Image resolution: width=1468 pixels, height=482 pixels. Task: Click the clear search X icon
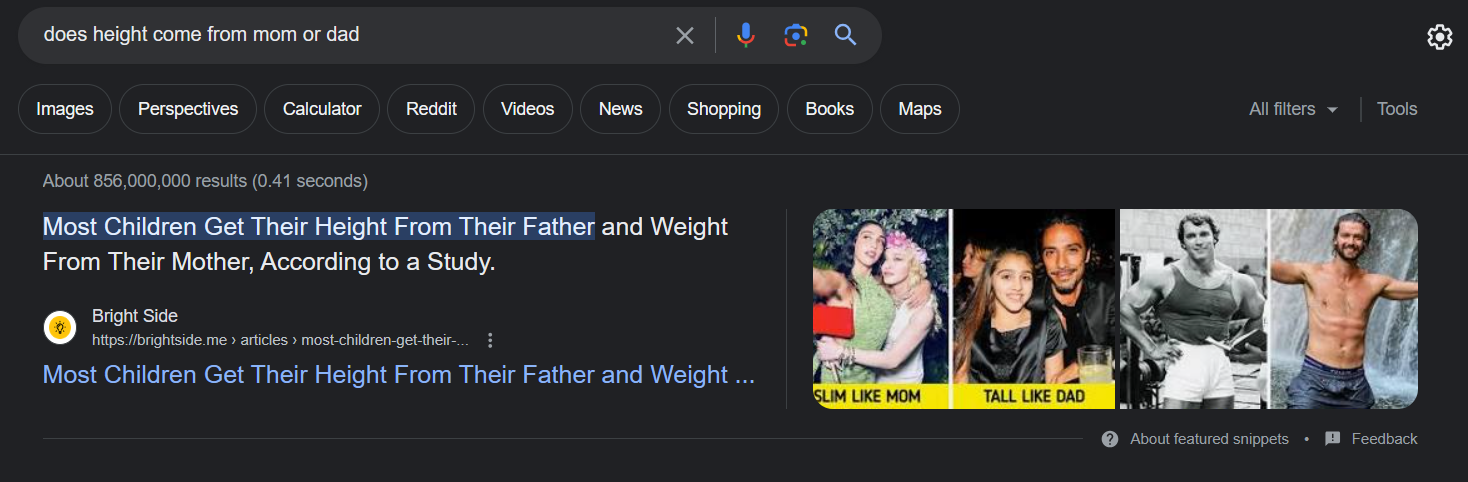tap(684, 36)
